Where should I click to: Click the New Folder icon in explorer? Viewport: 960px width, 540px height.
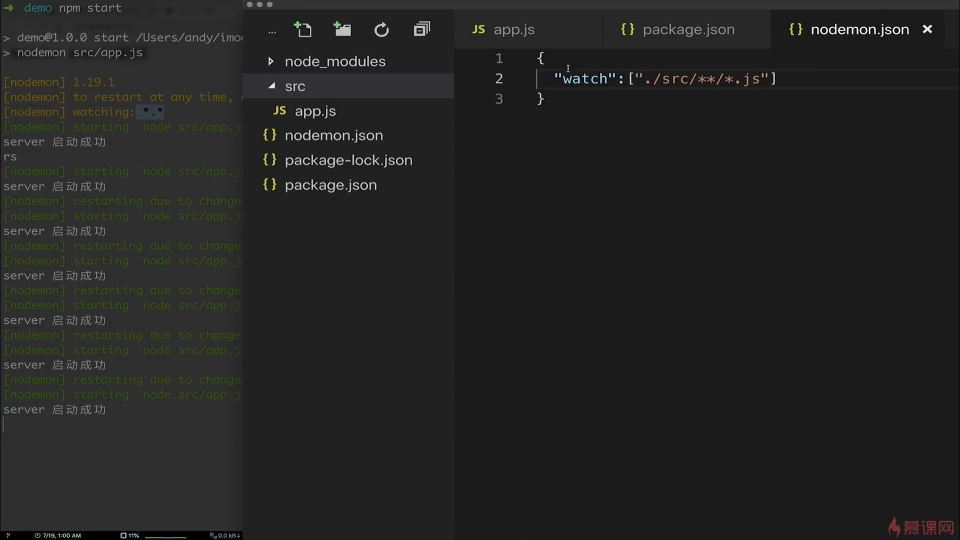click(342, 30)
